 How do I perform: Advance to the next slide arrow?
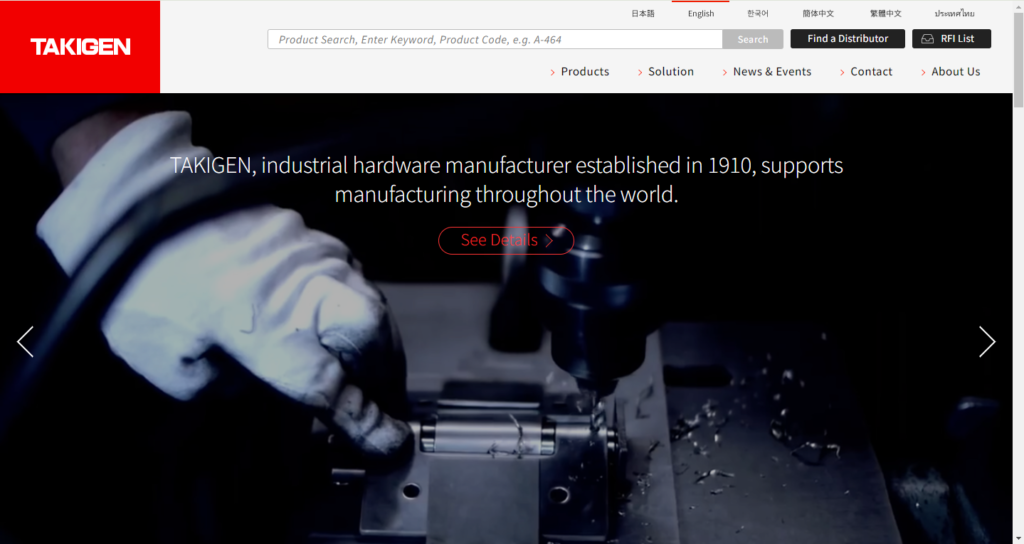coord(987,342)
